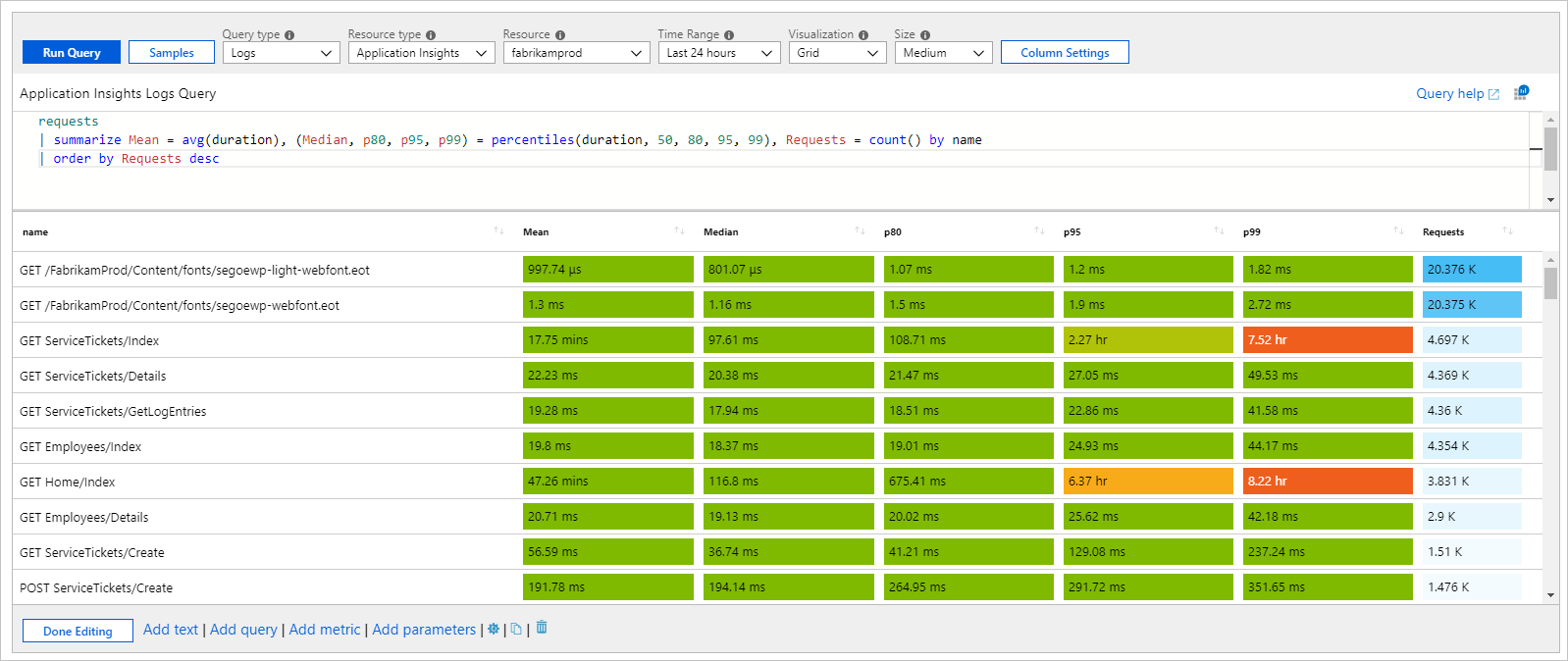Image resolution: width=1568 pixels, height=661 pixels.
Task: Click the Column Settings button
Action: (1065, 53)
